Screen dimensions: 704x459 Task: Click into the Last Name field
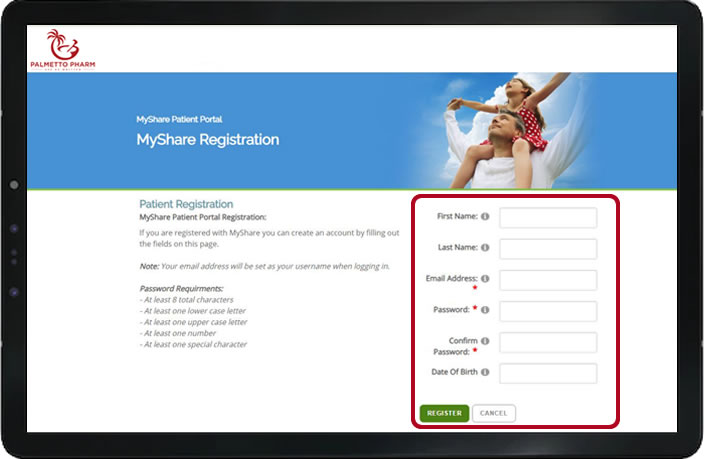(x=547, y=249)
